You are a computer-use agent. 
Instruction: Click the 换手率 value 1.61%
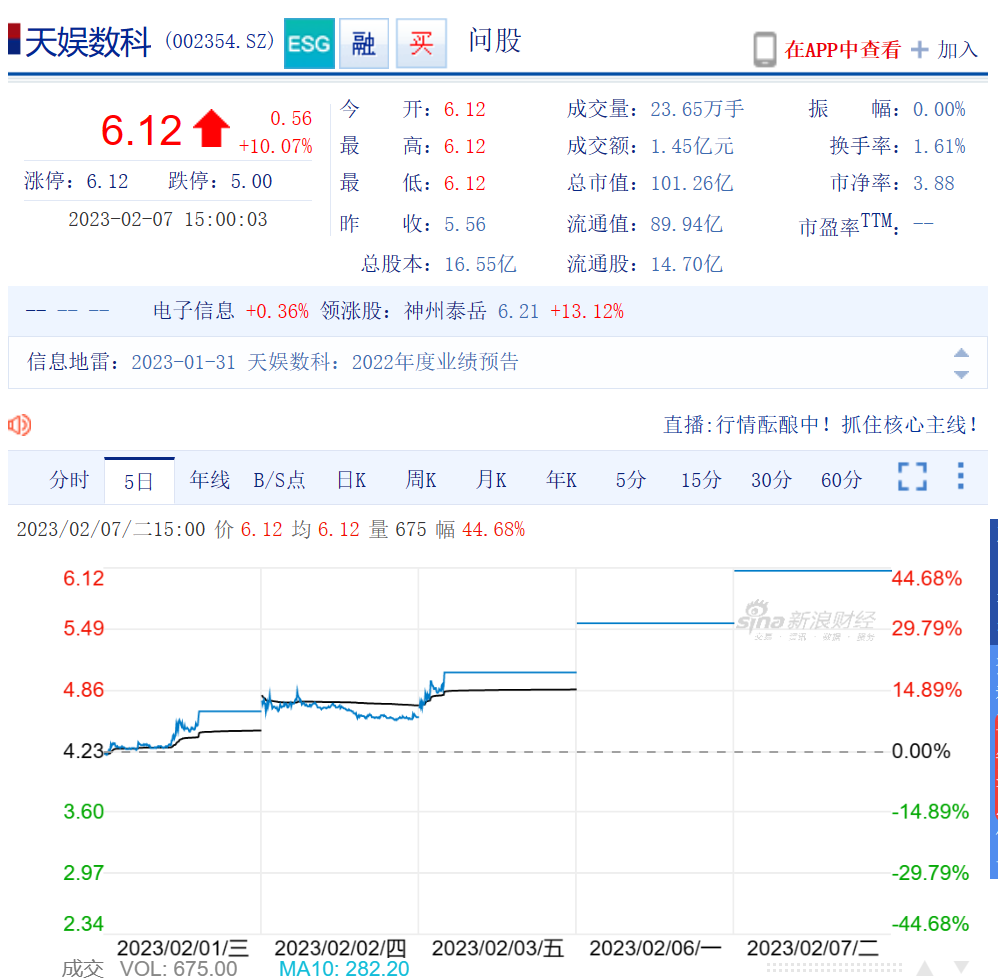939,146
